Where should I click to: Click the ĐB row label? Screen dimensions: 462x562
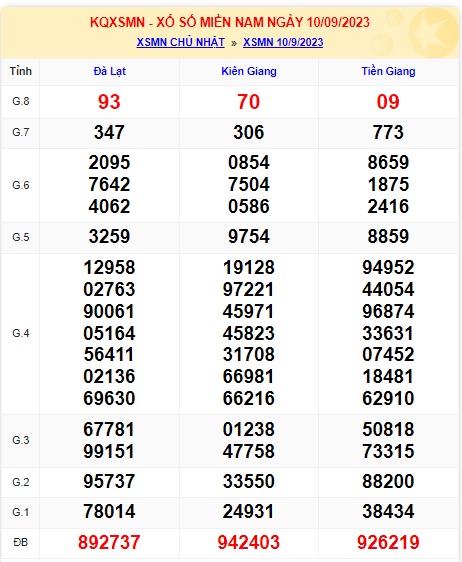tap(21, 542)
